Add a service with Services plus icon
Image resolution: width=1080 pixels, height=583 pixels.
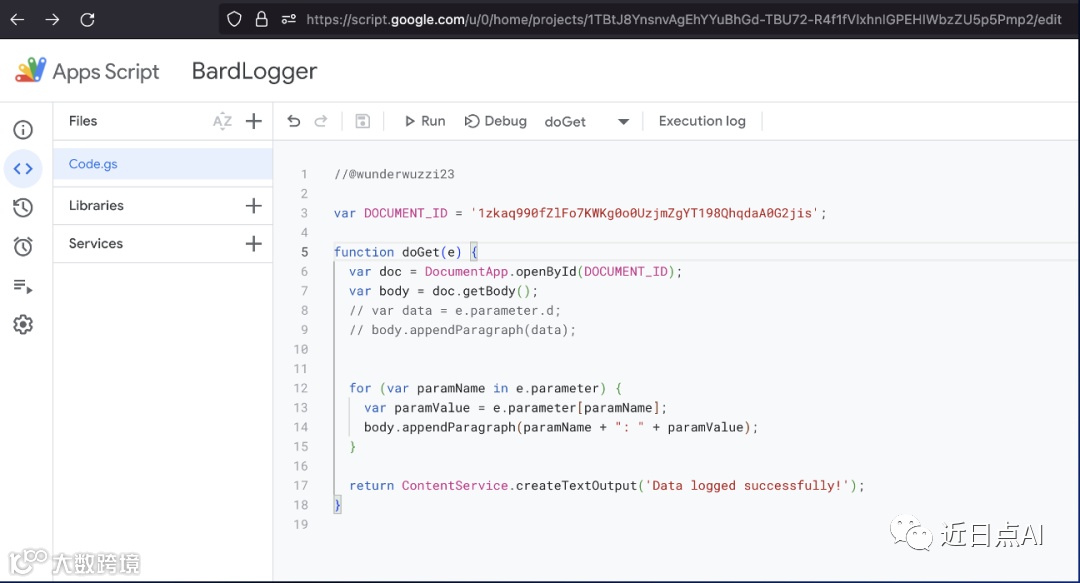click(253, 243)
